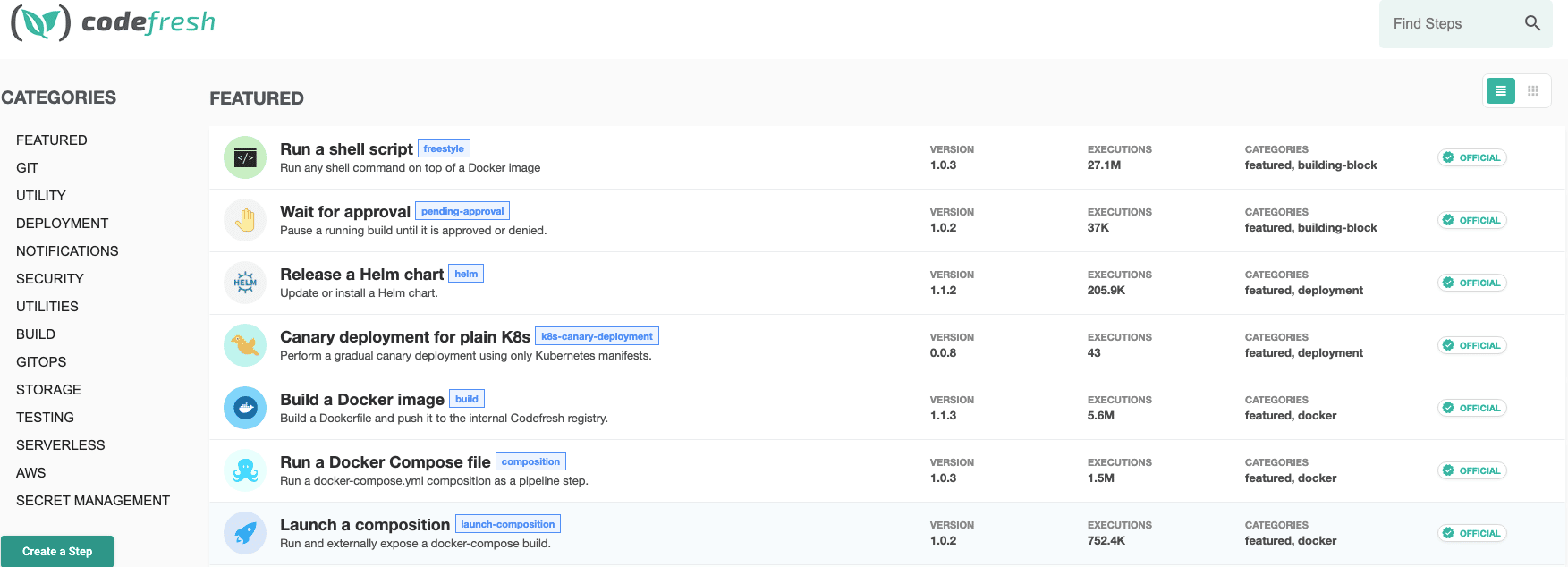
Task: Open the Run a Docker Compose file step
Action: (x=386, y=462)
